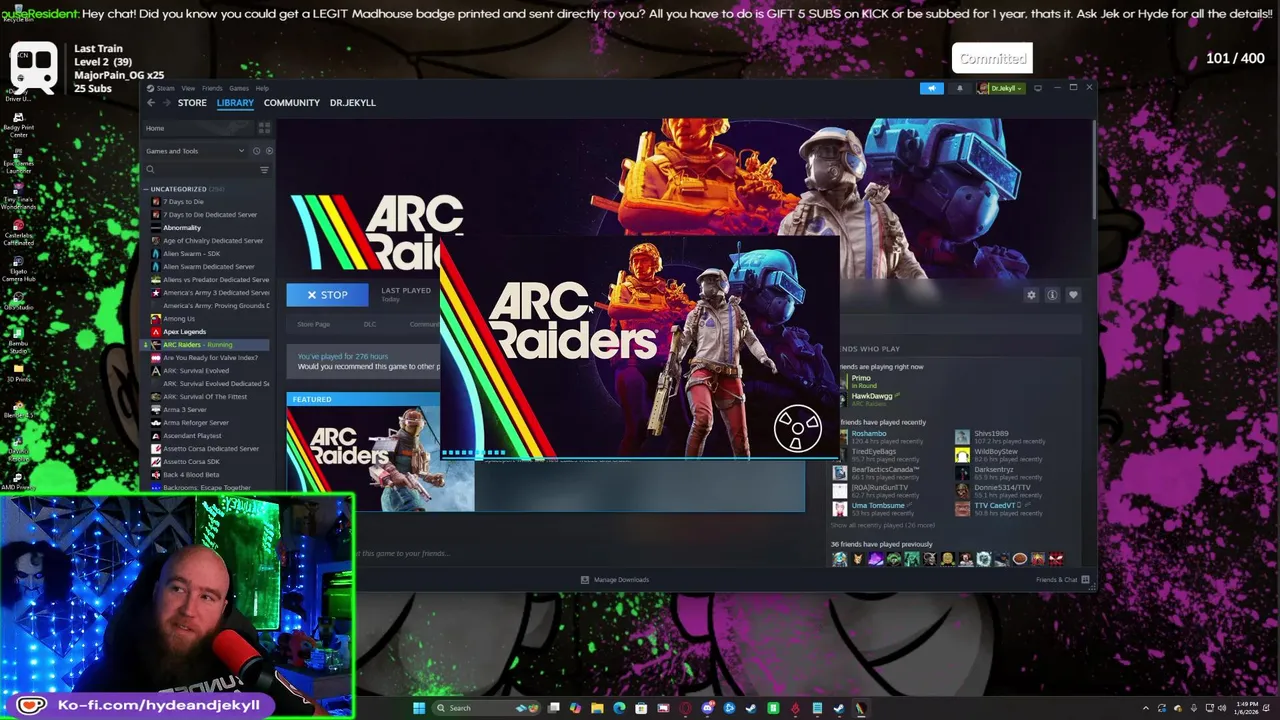
Task: Select Apex Legends in library
Action: (184, 332)
